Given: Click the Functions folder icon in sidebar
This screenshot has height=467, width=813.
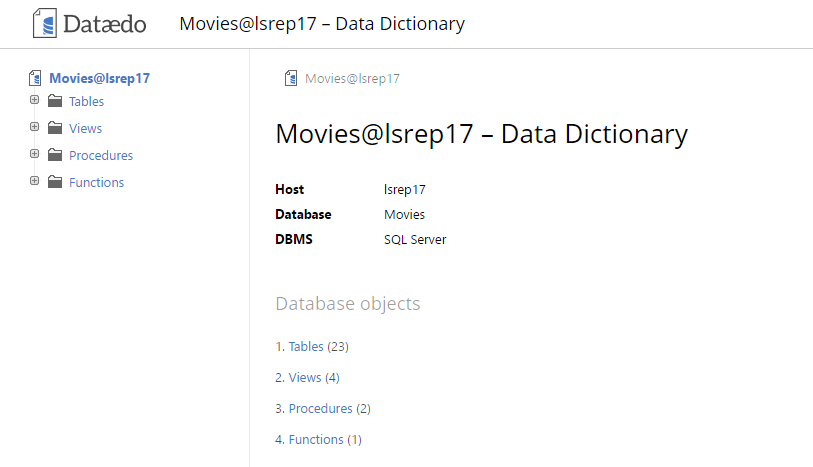Looking at the screenshot, I should (x=54, y=182).
